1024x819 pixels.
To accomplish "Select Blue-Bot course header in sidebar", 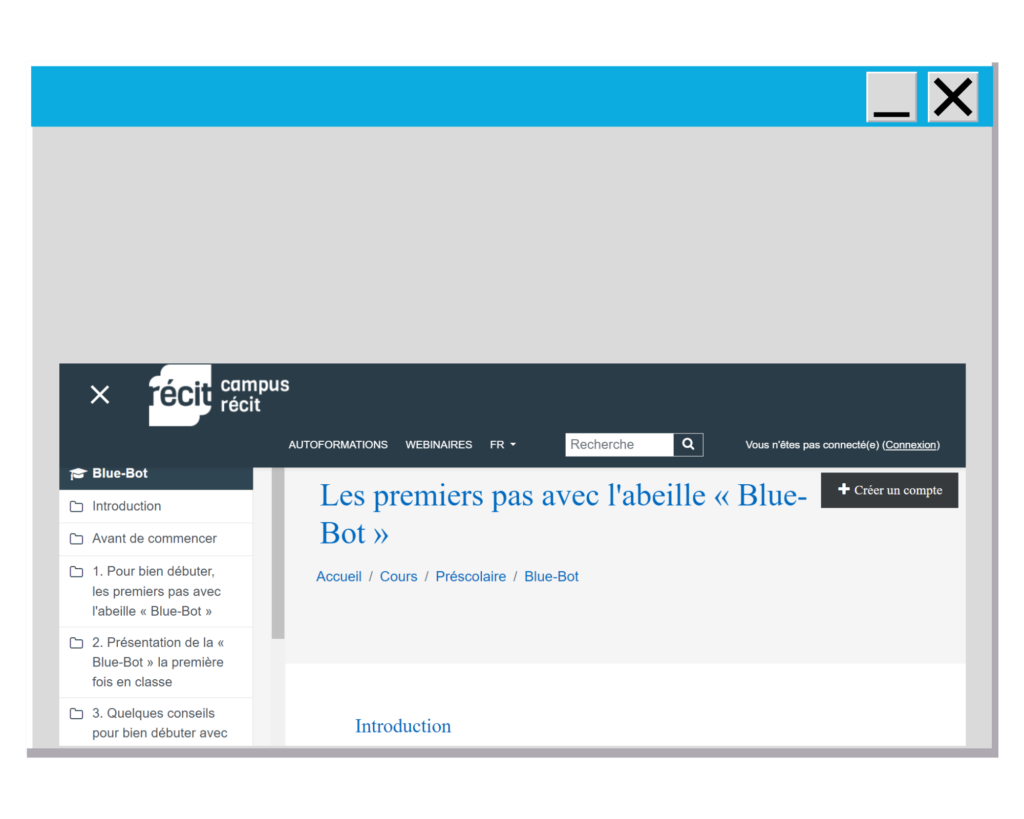I will pyautogui.click(x=156, y=476).
